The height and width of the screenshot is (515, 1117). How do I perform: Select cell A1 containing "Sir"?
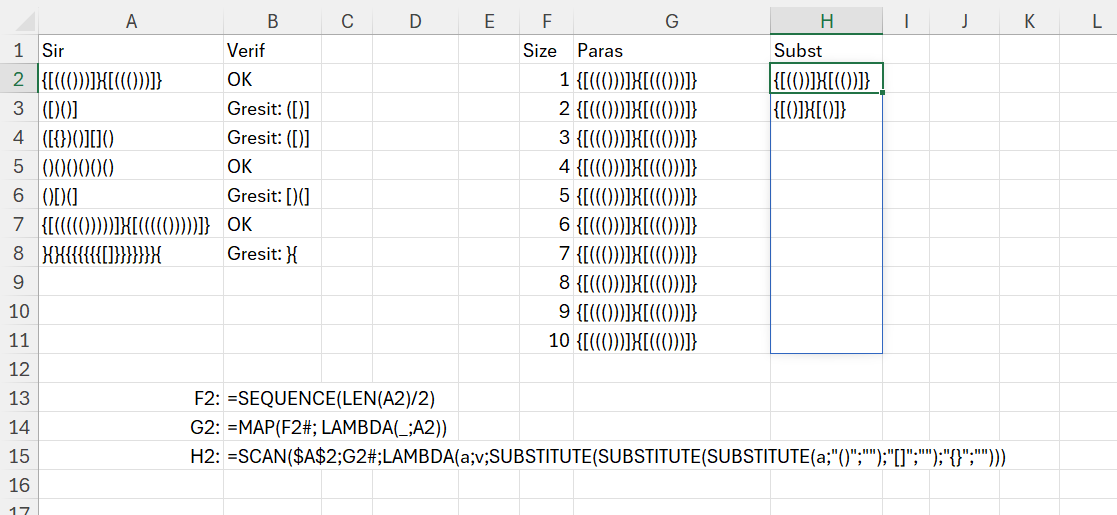tap(131, 50)
